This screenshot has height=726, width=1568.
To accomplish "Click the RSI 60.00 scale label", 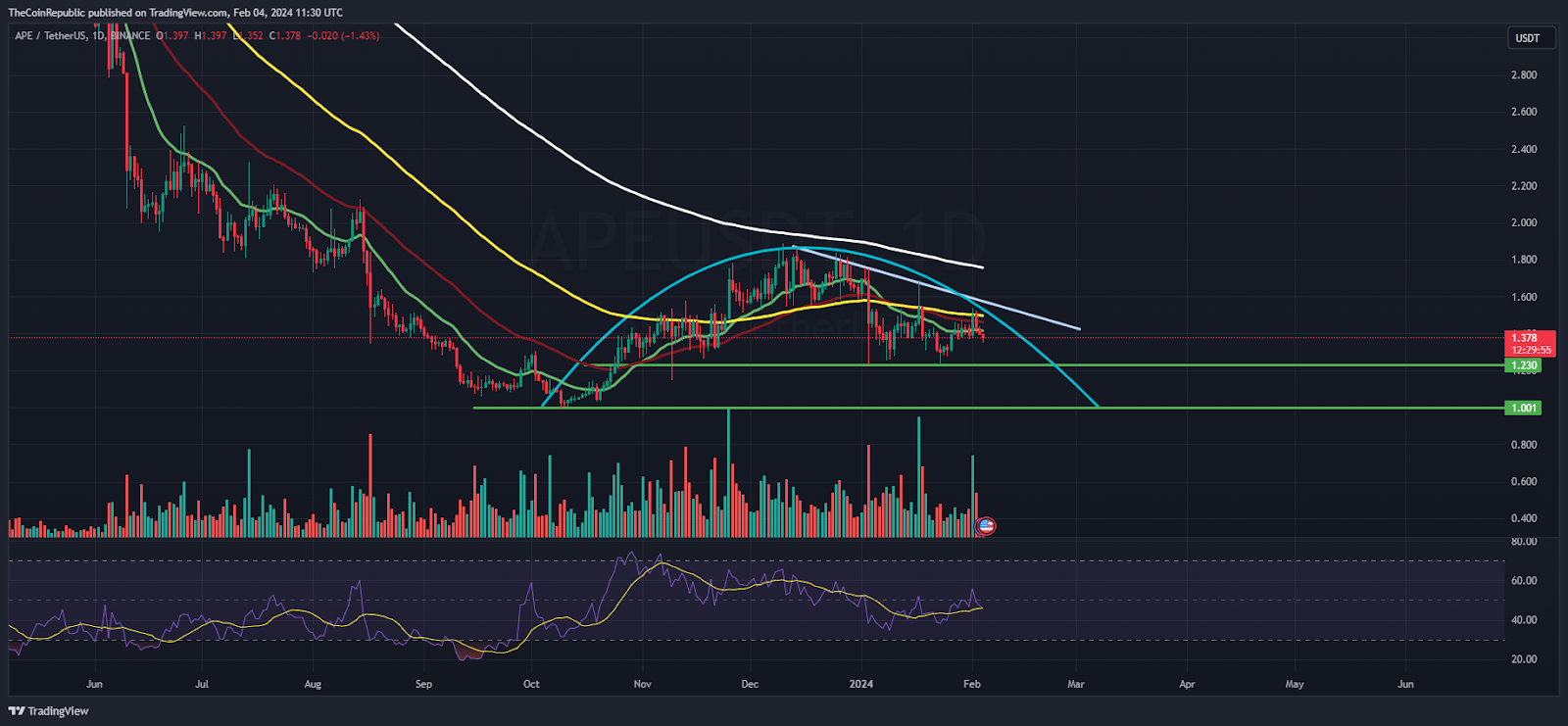I will pyautogui.click(x=1524, y=581).
